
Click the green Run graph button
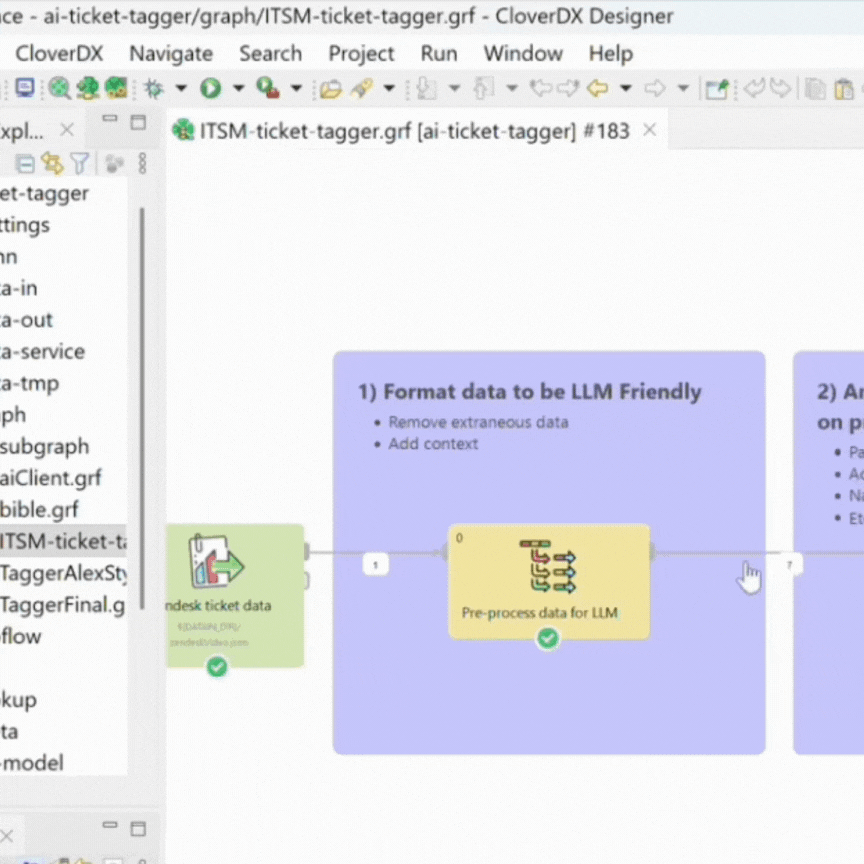pyautogui.click(x=210, y=88)
